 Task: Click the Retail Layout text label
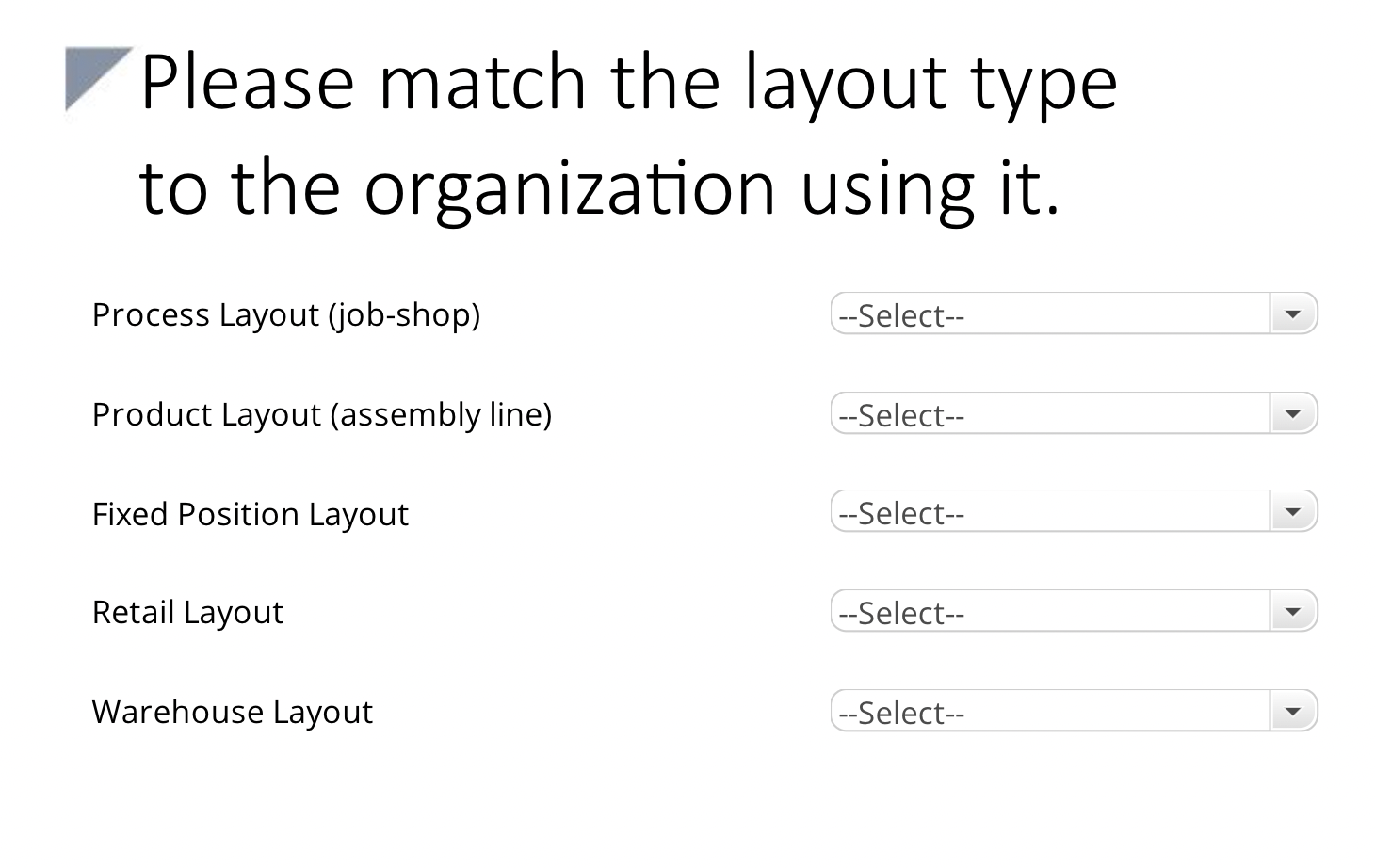187,612
